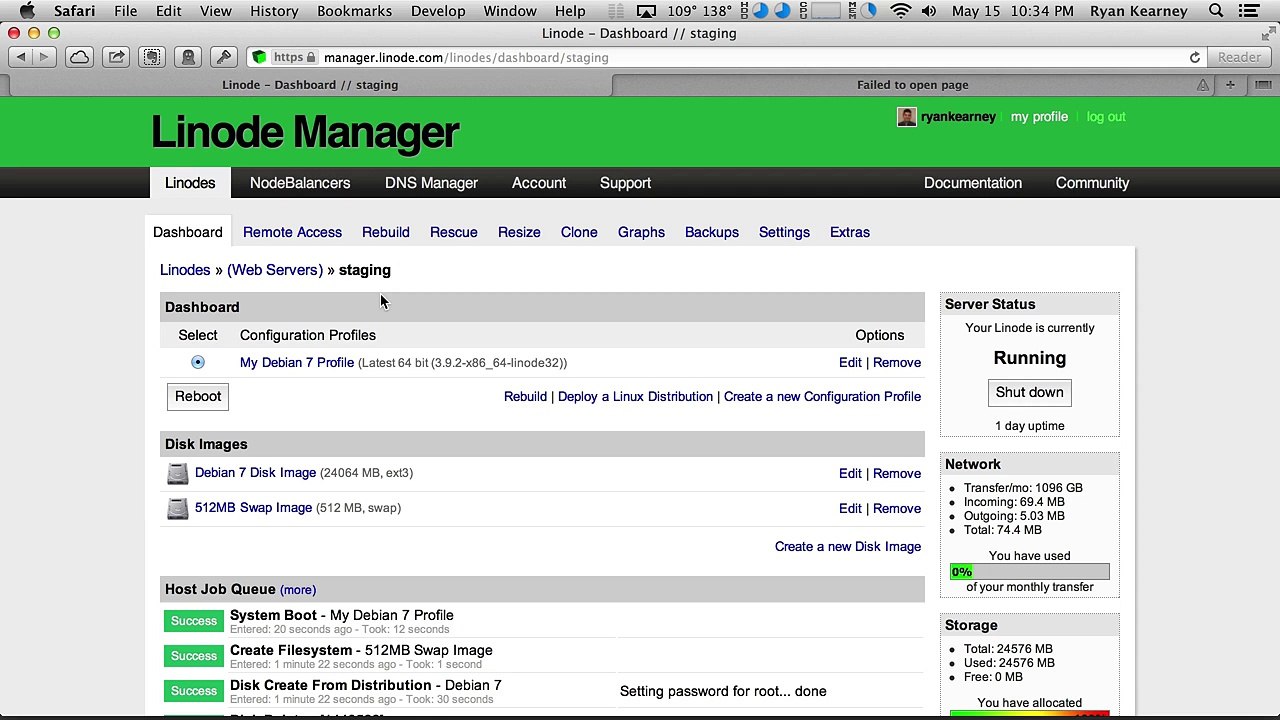Click the Debian 7 Disk Image drive icon
The image size is (1280, 720).
[x=177, y=473]
